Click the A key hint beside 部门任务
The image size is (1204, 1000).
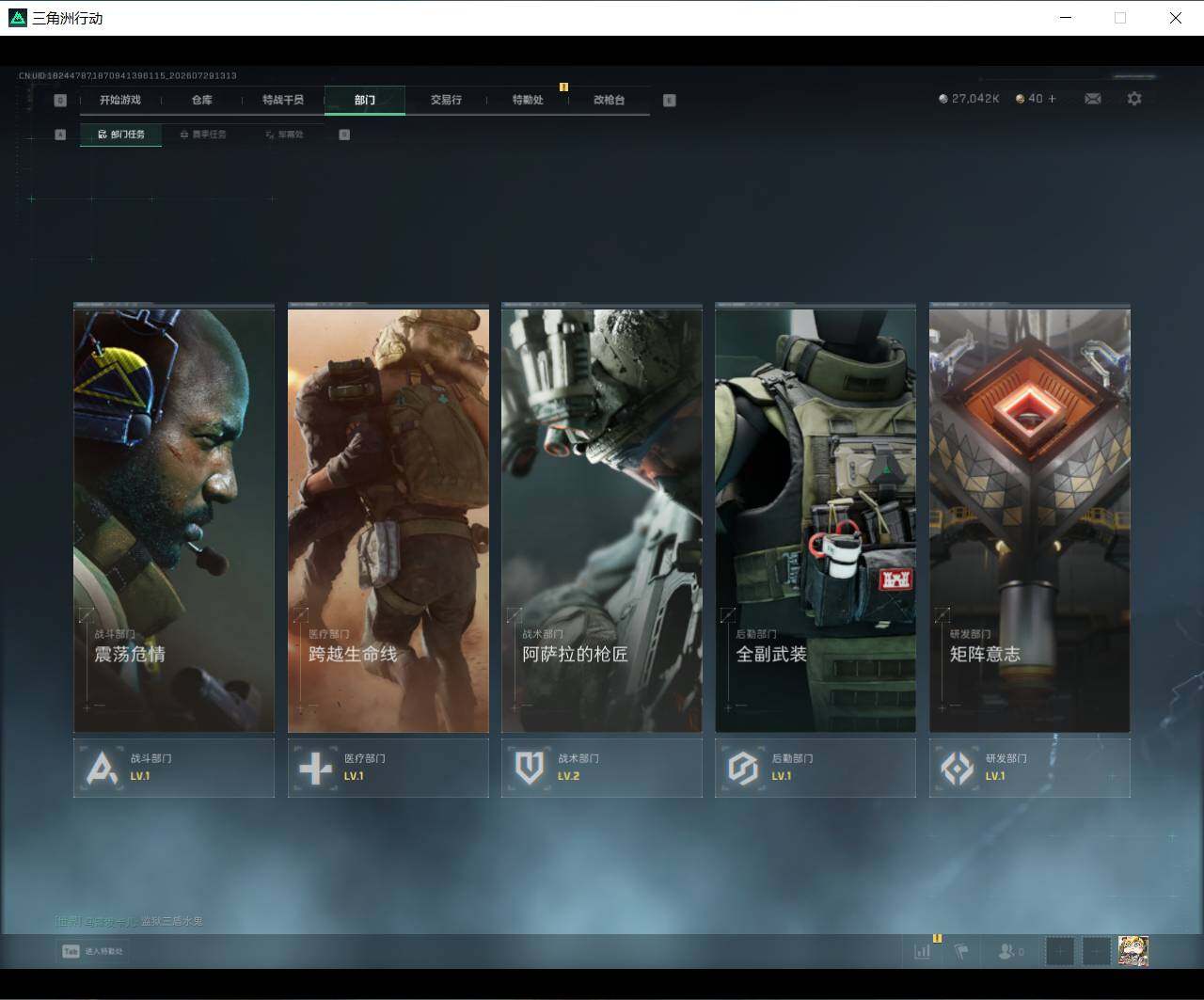coord(61,135)
